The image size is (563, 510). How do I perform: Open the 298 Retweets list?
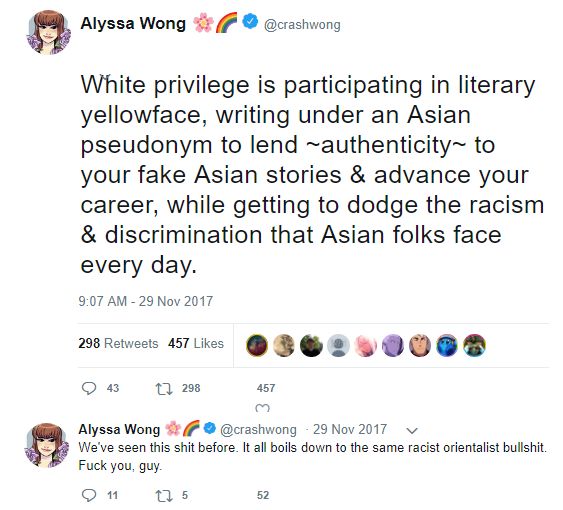[118, 343]
